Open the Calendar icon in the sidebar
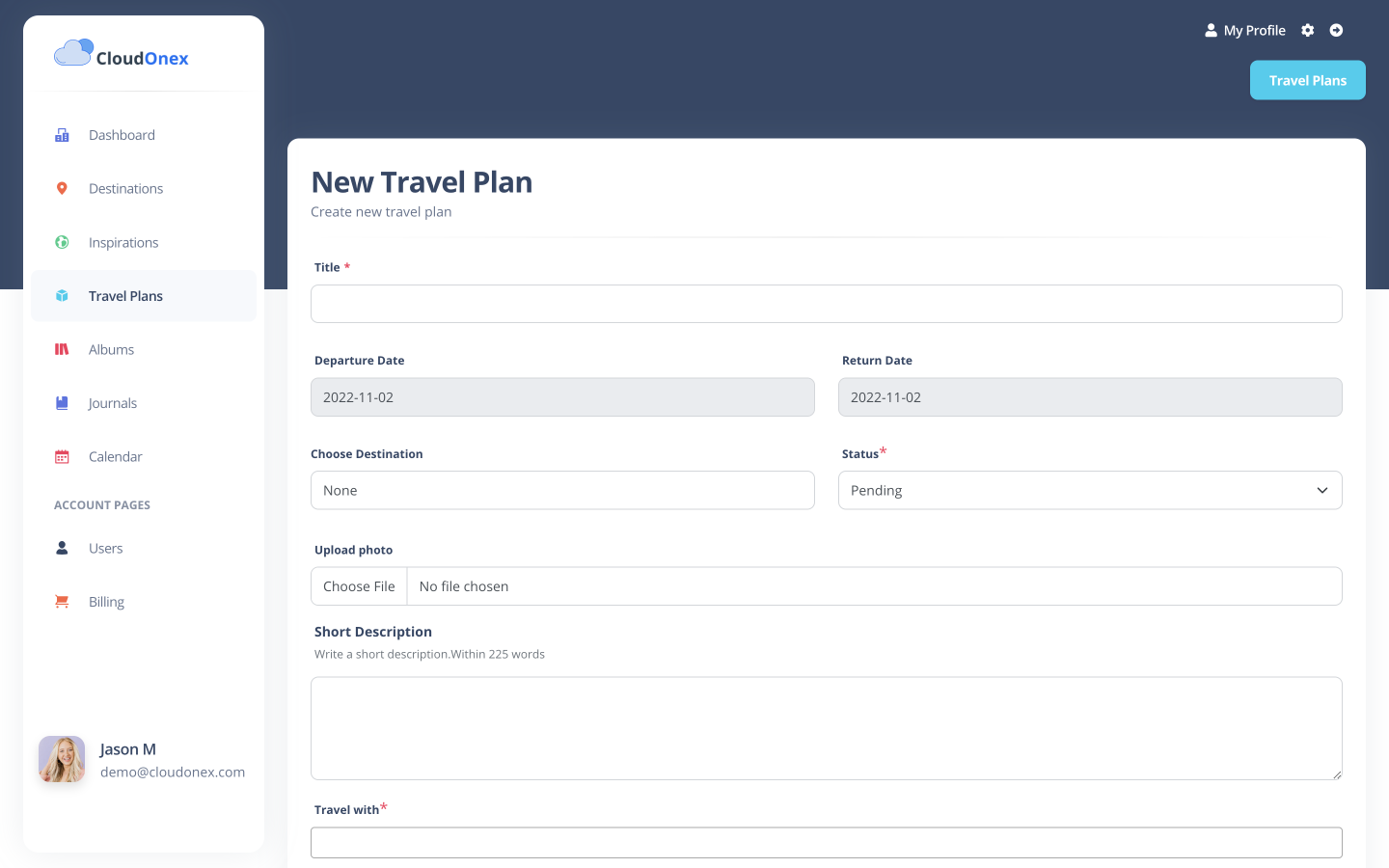 (x=61, y=456)
